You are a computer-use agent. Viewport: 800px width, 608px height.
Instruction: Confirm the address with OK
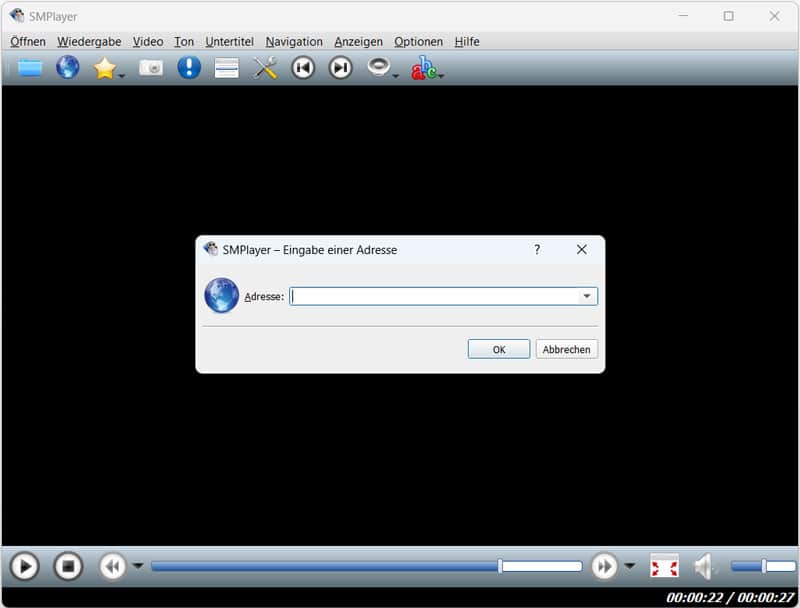(499, 349)
